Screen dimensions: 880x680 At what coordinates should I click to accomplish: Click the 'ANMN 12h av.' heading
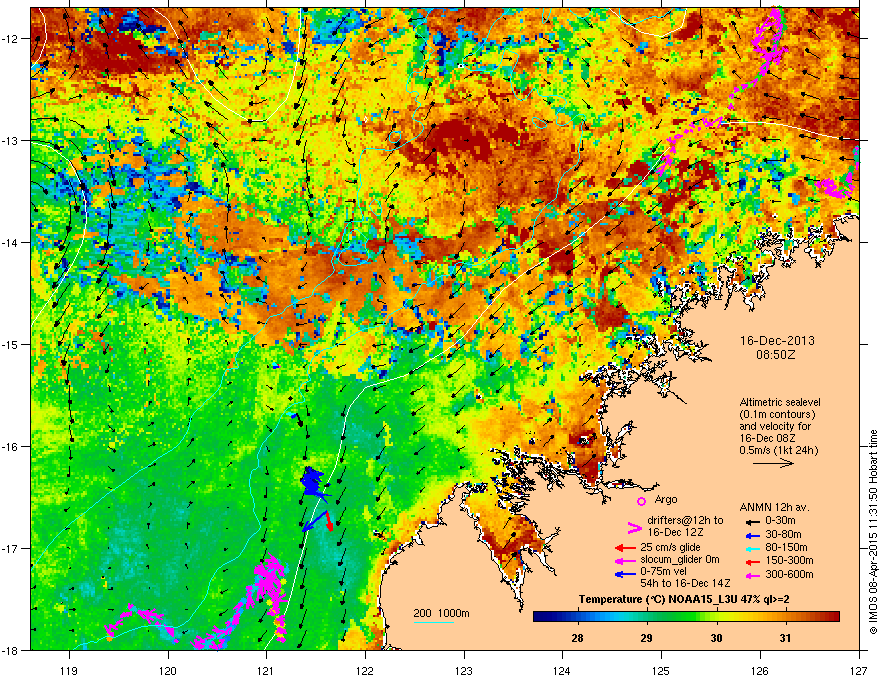[774, 508]
